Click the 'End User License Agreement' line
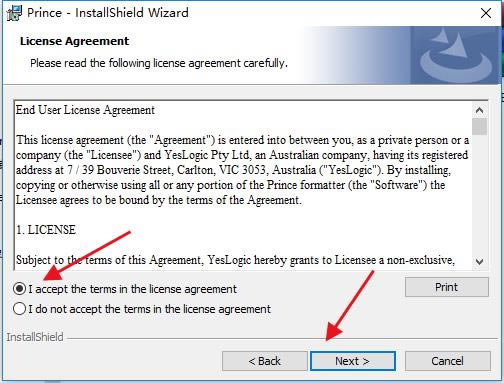The image size is (504, 383). 85,110
